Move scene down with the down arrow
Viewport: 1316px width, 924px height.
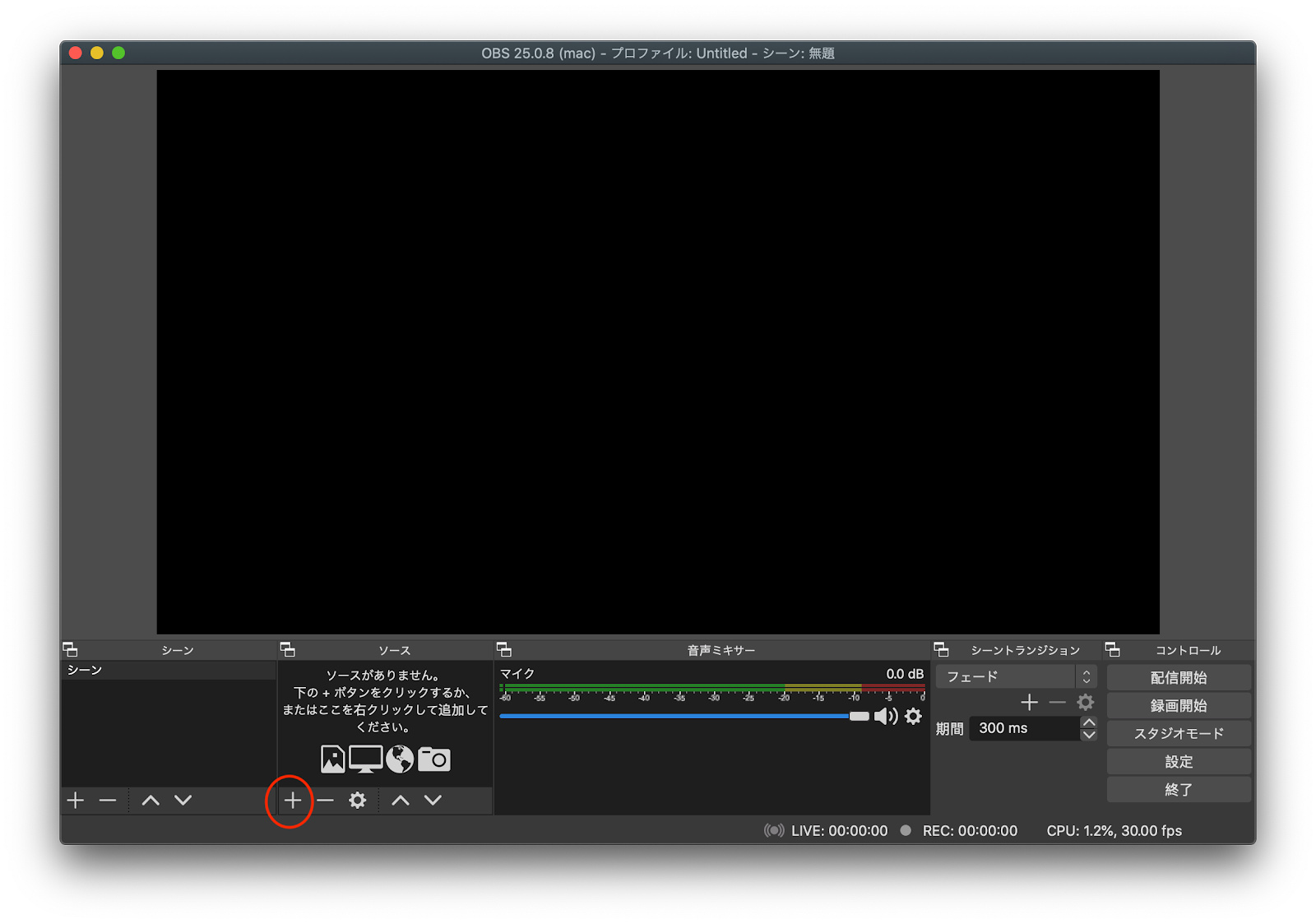tap(183, 800)
